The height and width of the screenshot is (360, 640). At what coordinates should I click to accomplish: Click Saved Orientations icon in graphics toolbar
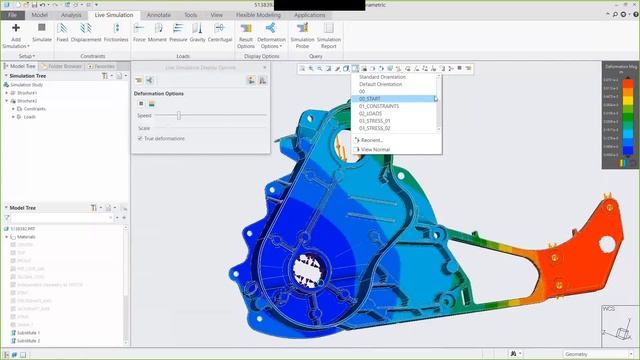355,69
